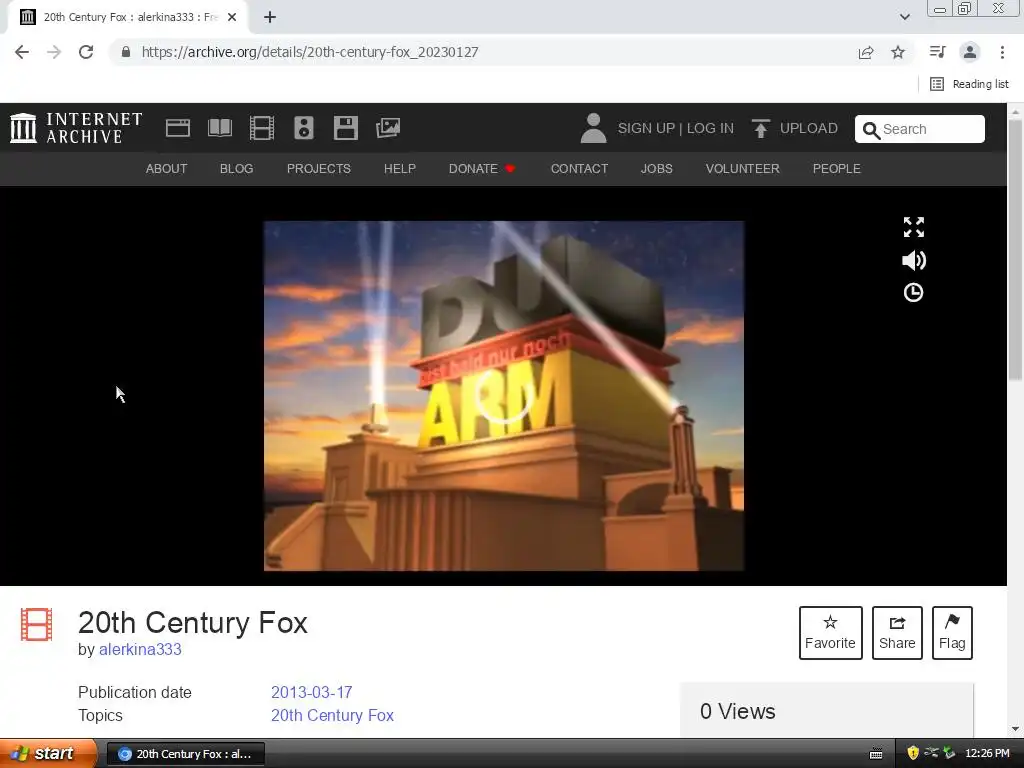Open the new tab plus button
This screenshot has width=1024, height=768.
tap(270, 17)
